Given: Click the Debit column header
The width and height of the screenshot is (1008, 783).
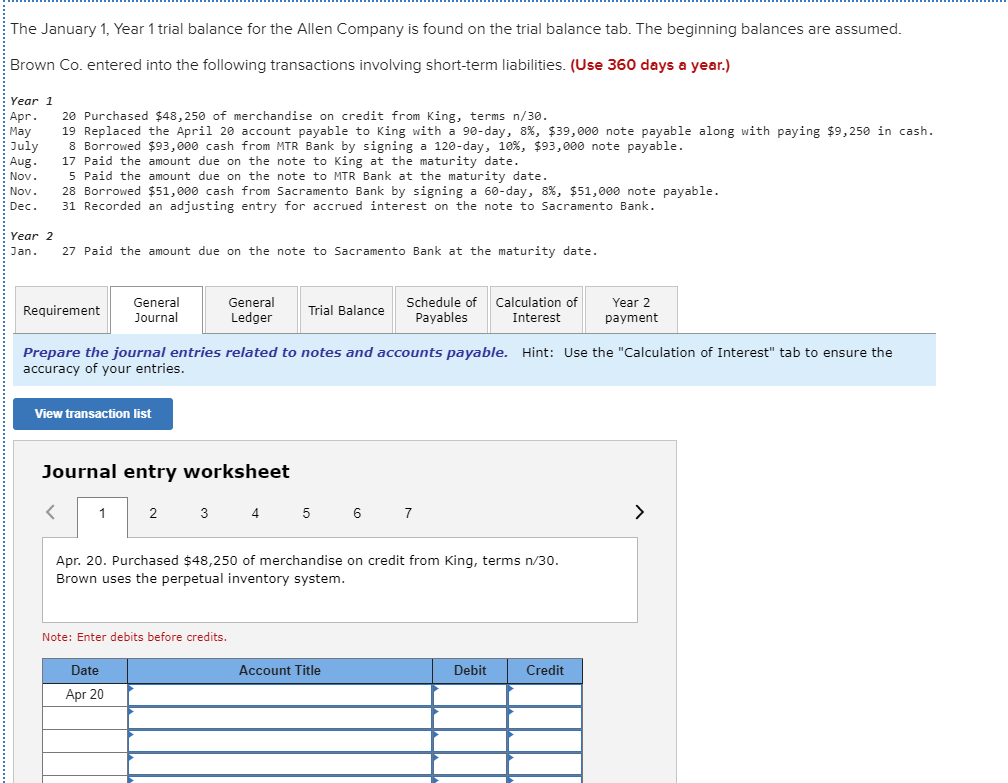Looking at the screenshot, I should tap(471, 670).
